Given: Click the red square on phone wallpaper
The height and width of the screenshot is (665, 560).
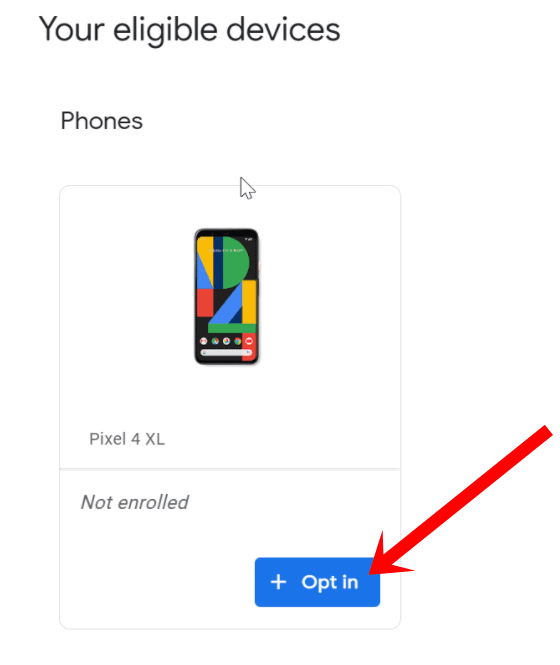Looking at the screenshot, I should pos(205,303).
